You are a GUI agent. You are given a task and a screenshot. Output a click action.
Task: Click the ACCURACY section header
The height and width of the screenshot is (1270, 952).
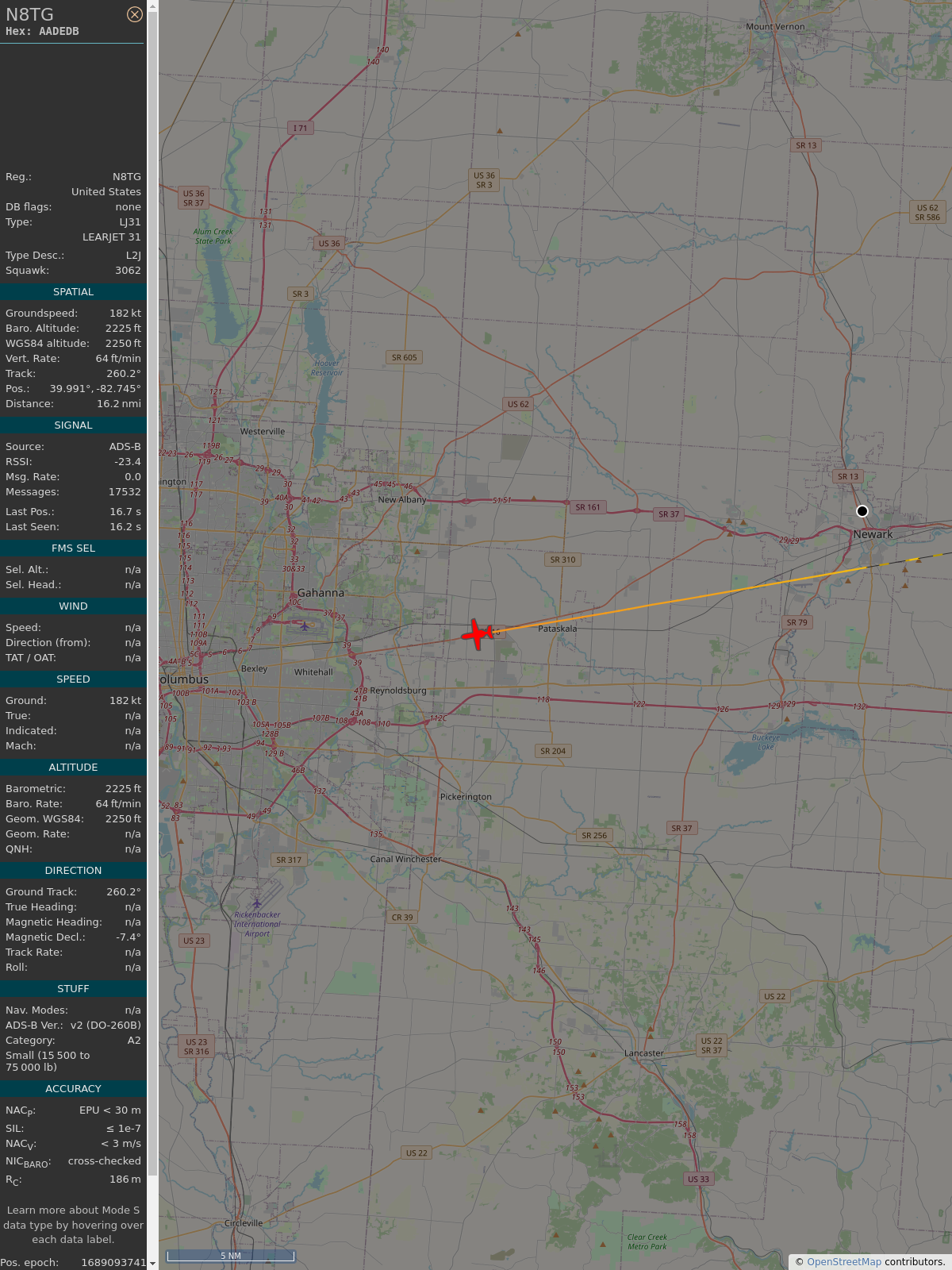point(73,1089)
